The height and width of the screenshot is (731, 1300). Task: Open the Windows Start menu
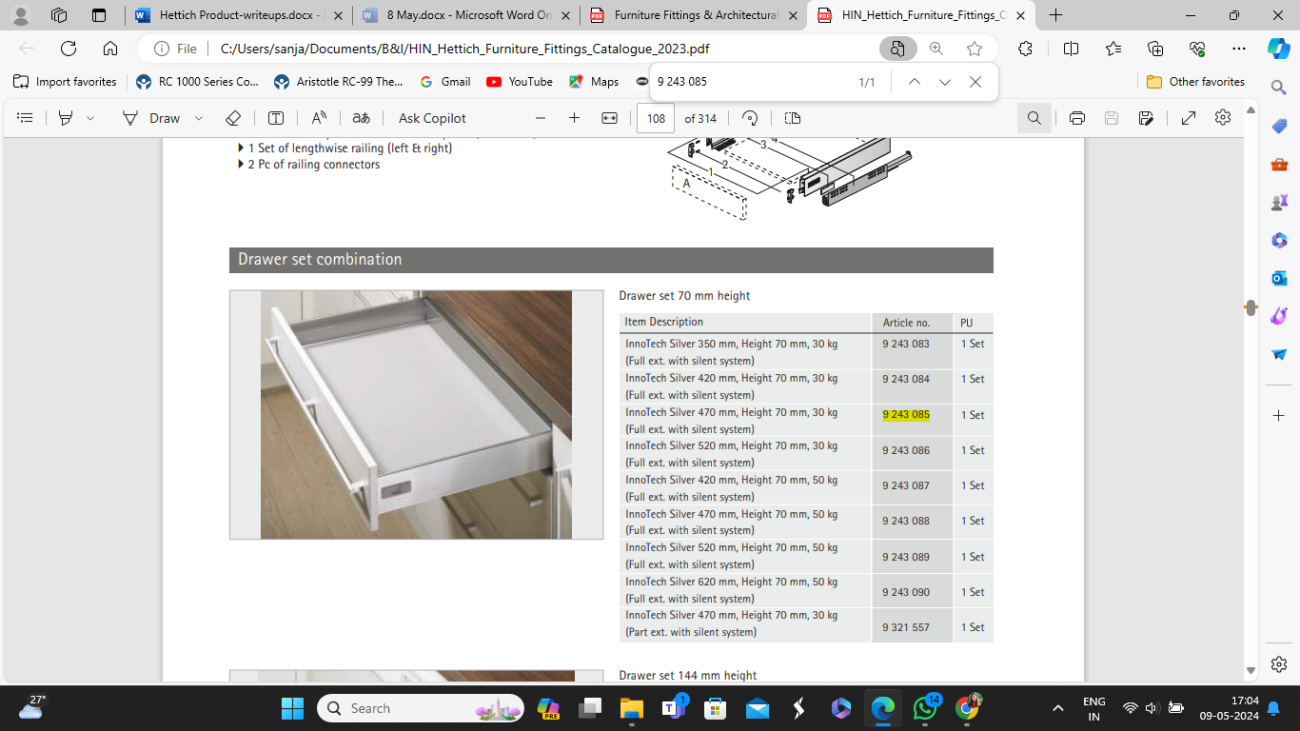[292, 708]
